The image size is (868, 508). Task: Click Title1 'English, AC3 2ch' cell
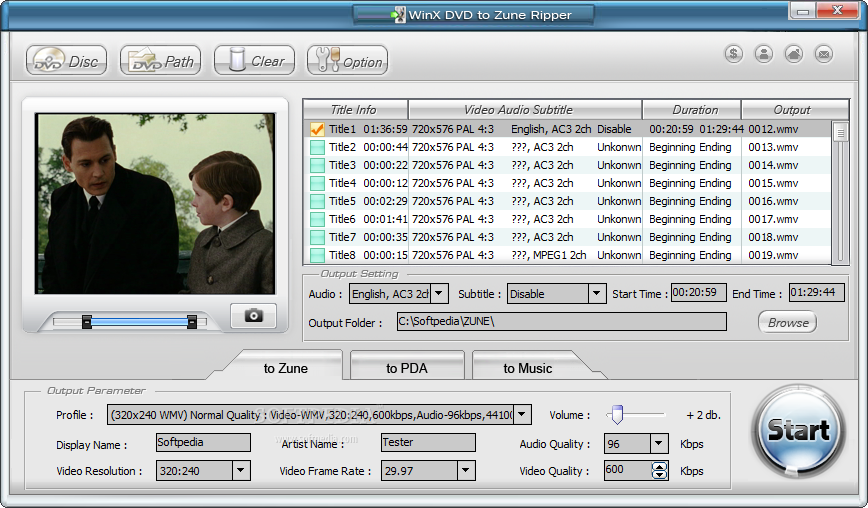(551, 129)
